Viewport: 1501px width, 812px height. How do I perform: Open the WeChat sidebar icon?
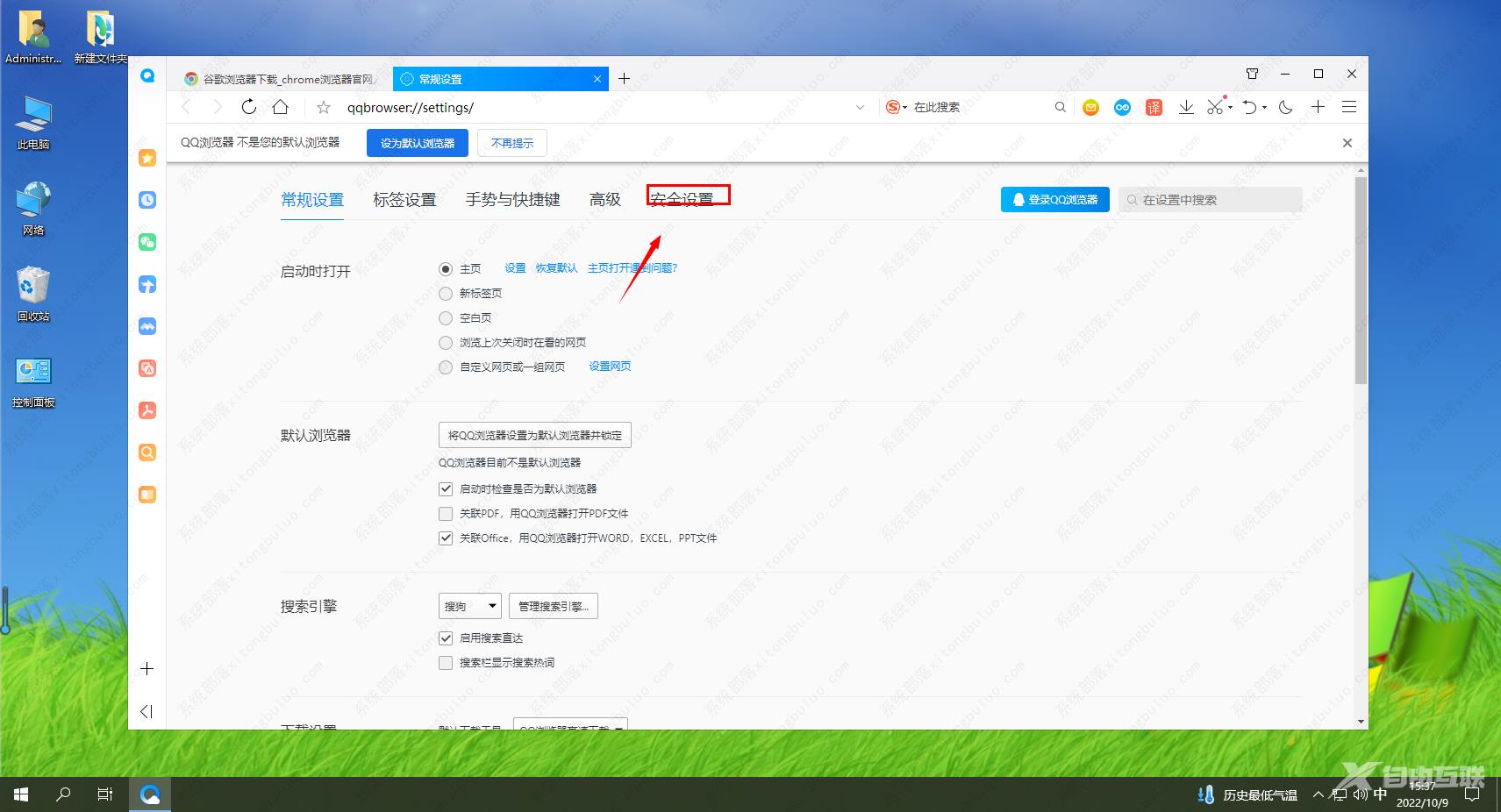[x=147, y=242]
